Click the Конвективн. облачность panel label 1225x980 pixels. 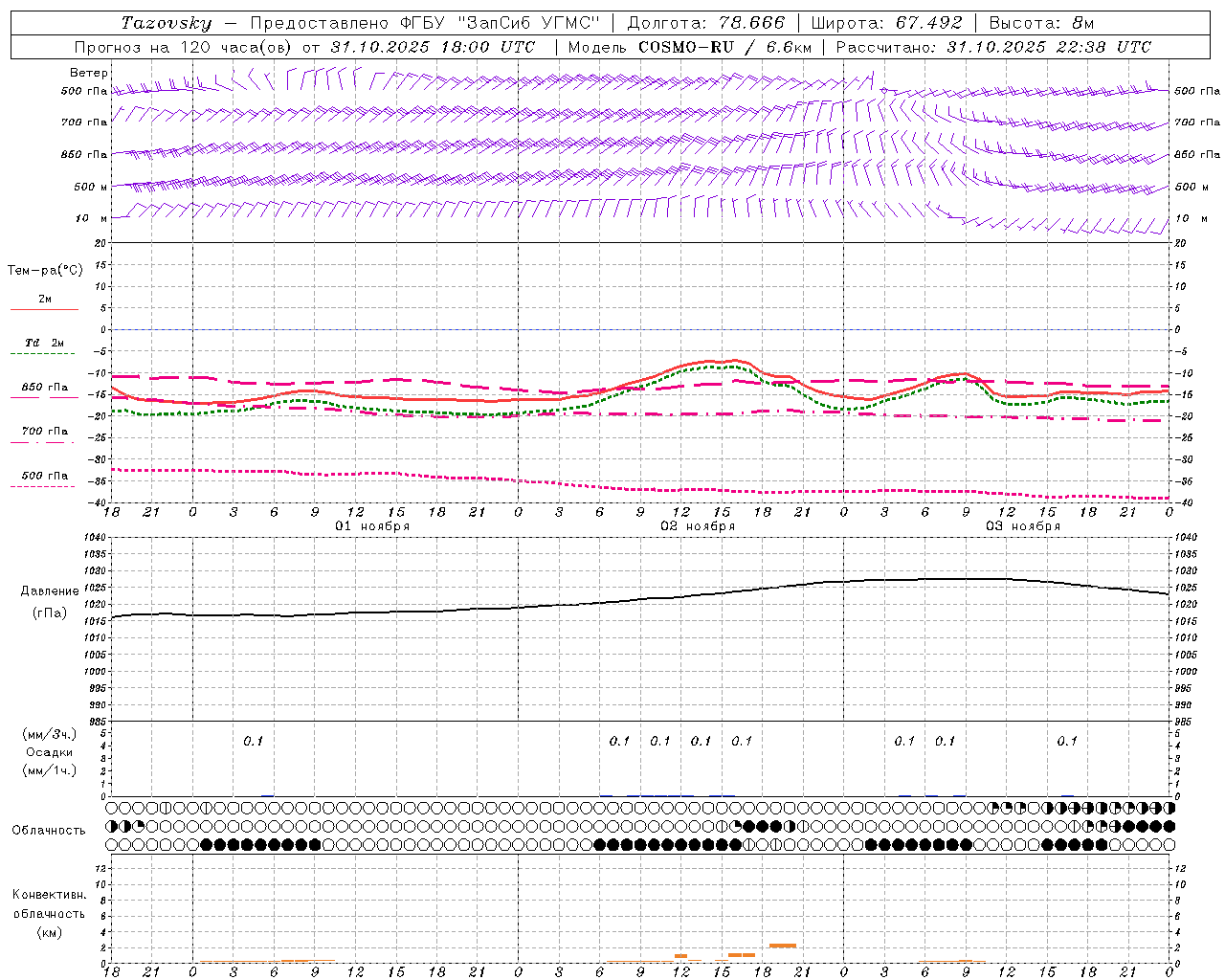click(49, 904)
